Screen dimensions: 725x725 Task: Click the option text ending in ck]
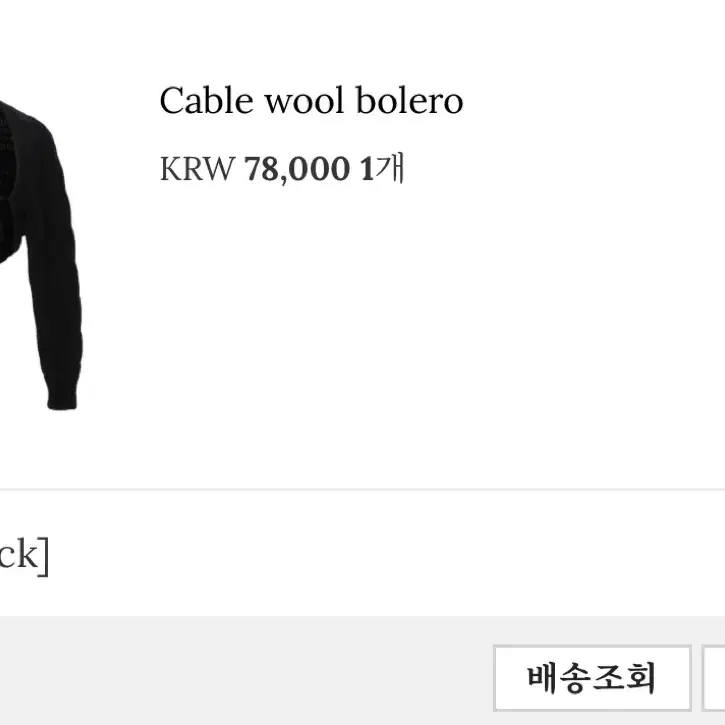coord(24,555)
